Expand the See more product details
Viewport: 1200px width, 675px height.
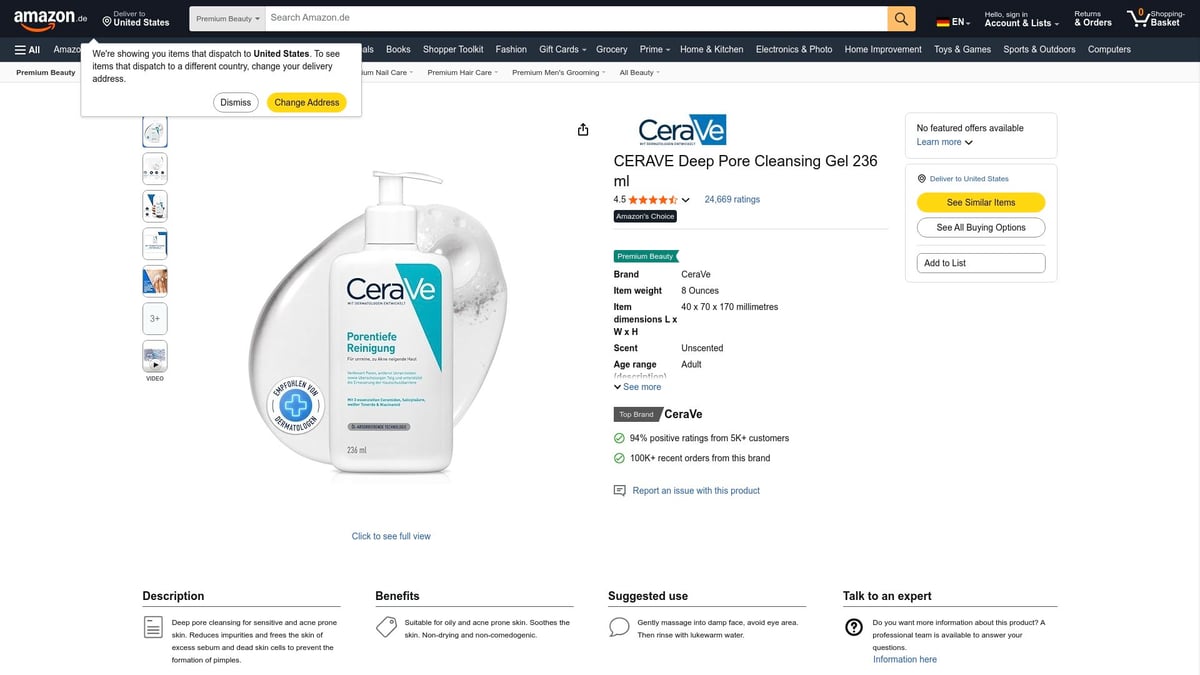[x=637, y=386]
